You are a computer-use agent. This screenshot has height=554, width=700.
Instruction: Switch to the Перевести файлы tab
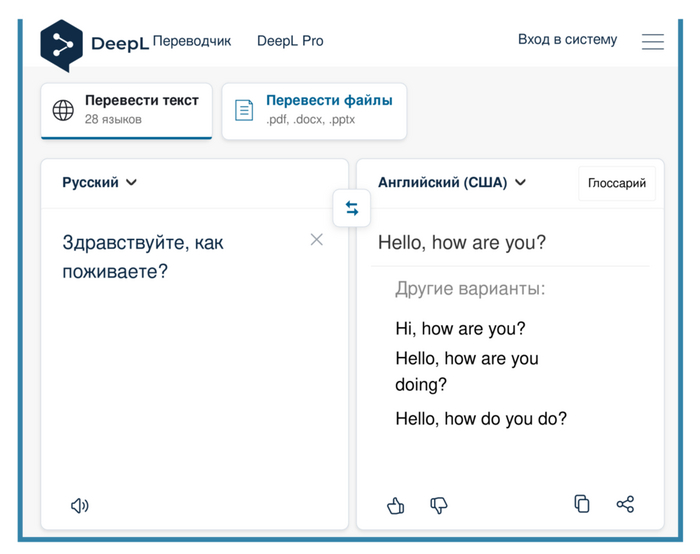314,110
